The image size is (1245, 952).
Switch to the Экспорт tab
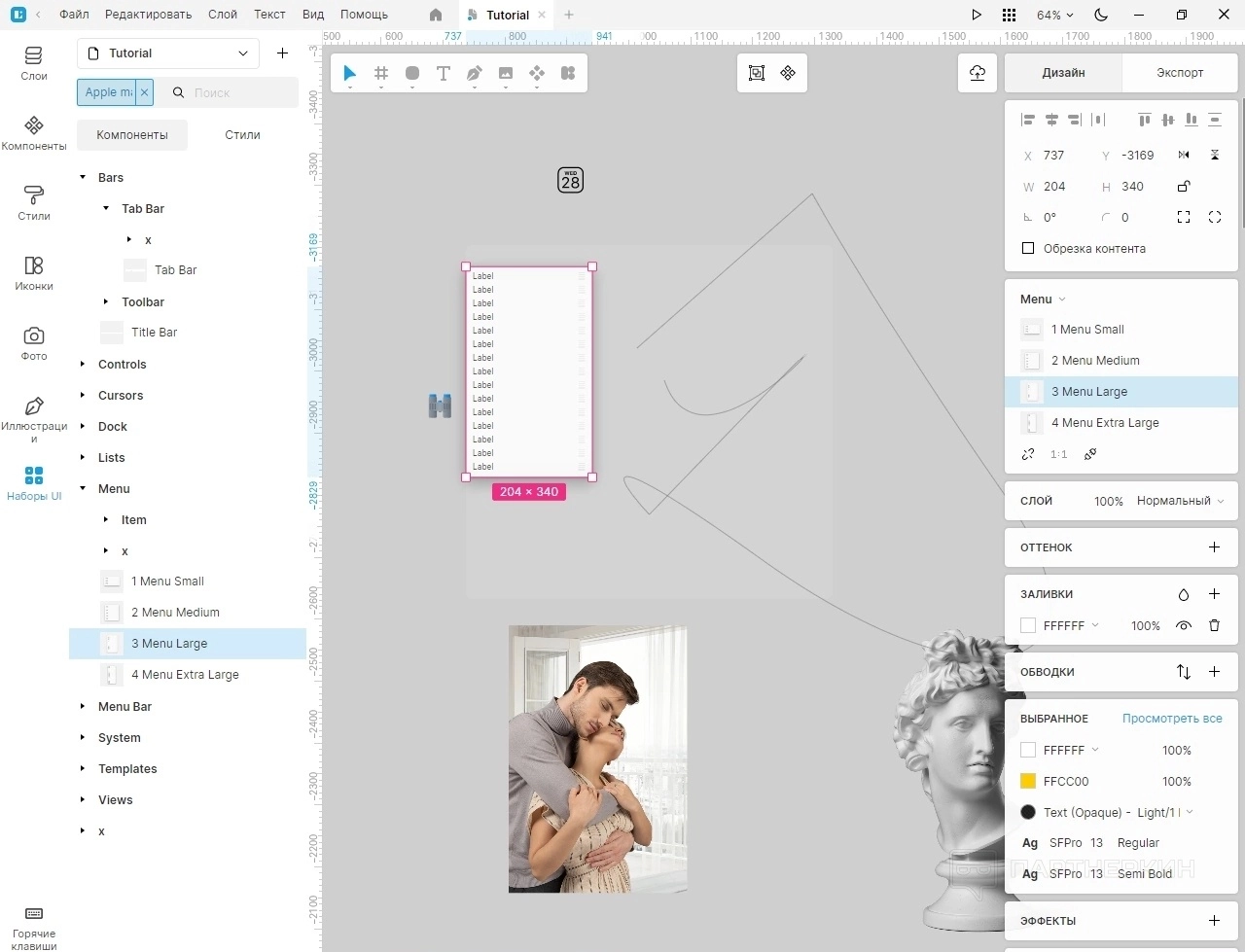pyautogui.click(x=1180, y=73)
